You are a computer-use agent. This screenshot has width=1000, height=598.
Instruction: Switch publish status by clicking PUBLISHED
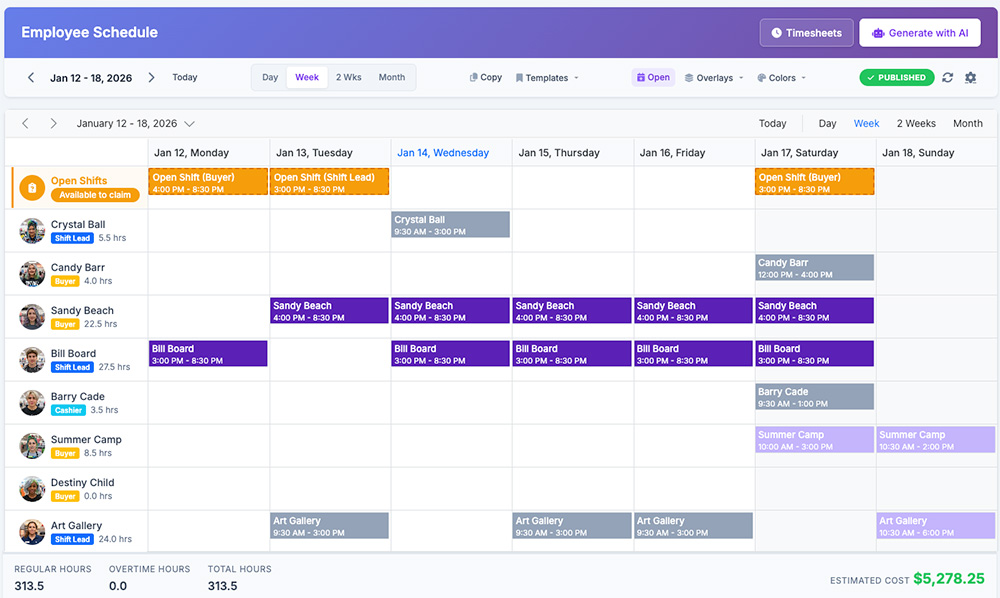coord(896,77)
